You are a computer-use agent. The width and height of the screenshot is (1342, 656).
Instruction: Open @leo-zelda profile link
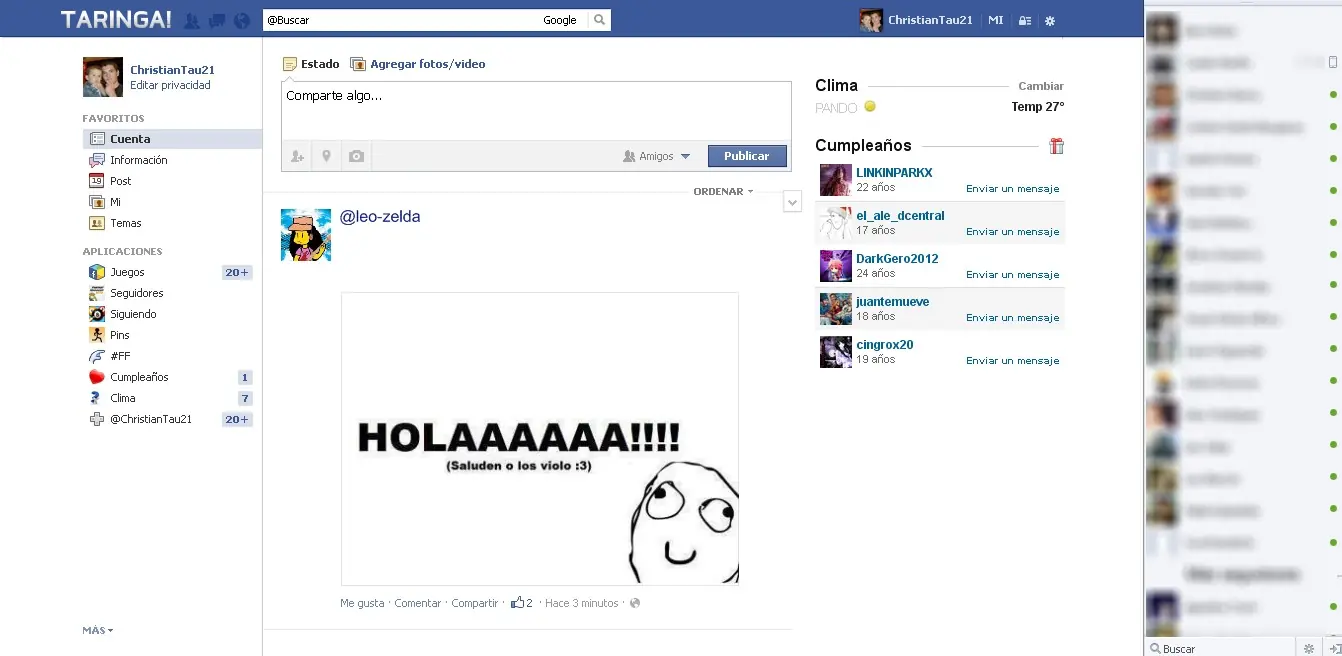coord(380,217)
